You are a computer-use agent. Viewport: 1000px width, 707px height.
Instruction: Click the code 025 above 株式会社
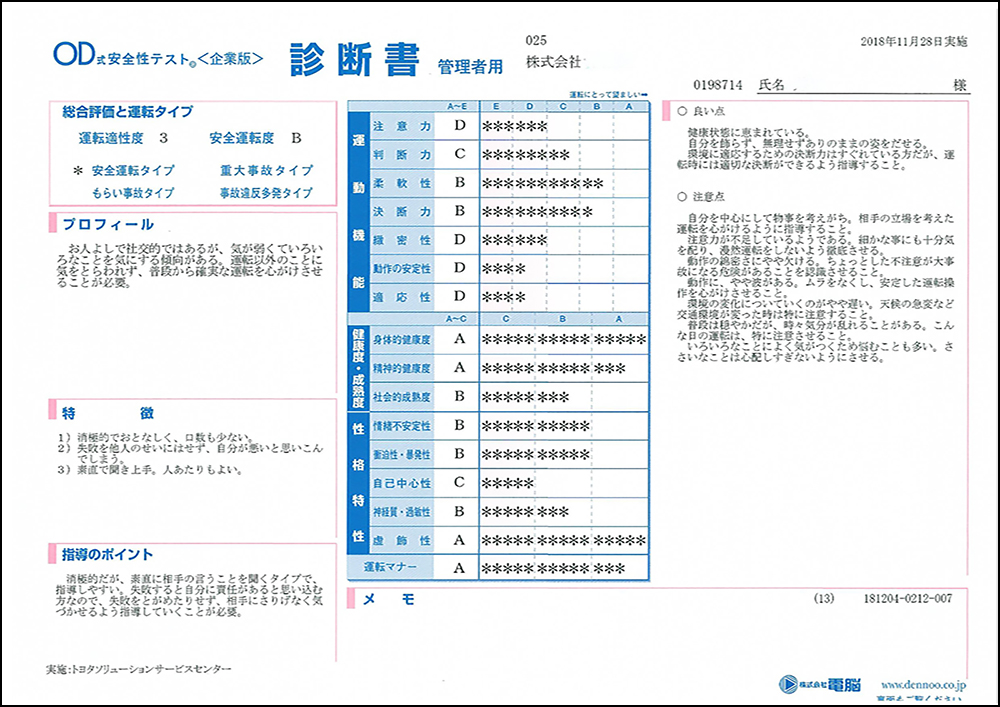536,40
